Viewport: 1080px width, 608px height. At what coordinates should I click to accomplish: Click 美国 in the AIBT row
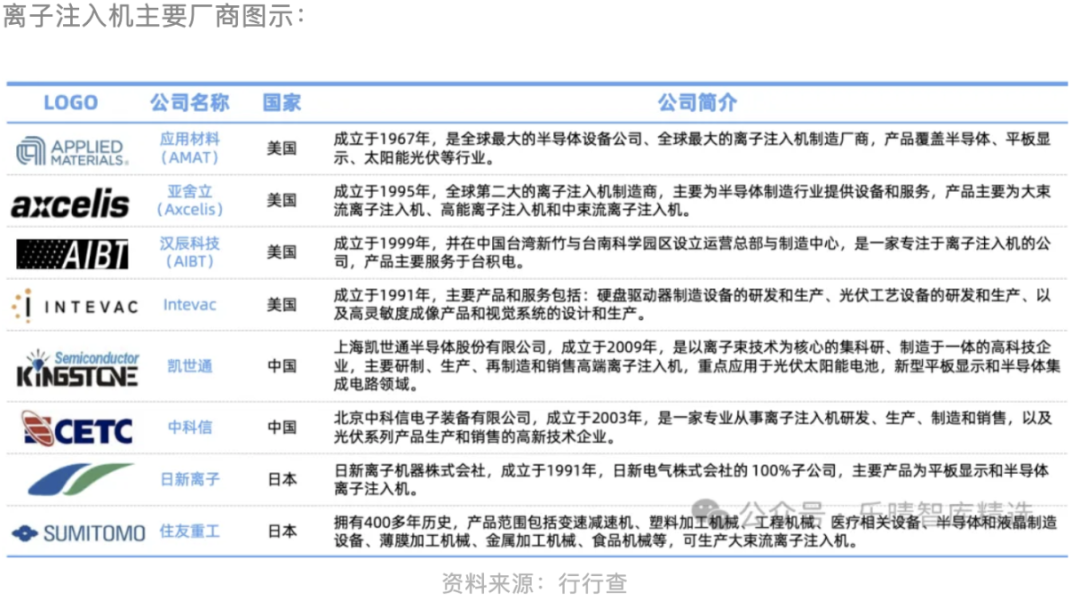(x=282, y=252)
